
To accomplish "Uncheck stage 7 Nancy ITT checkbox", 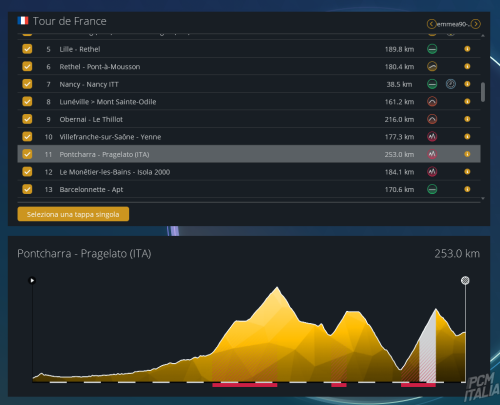I will (x=27, y=84).
